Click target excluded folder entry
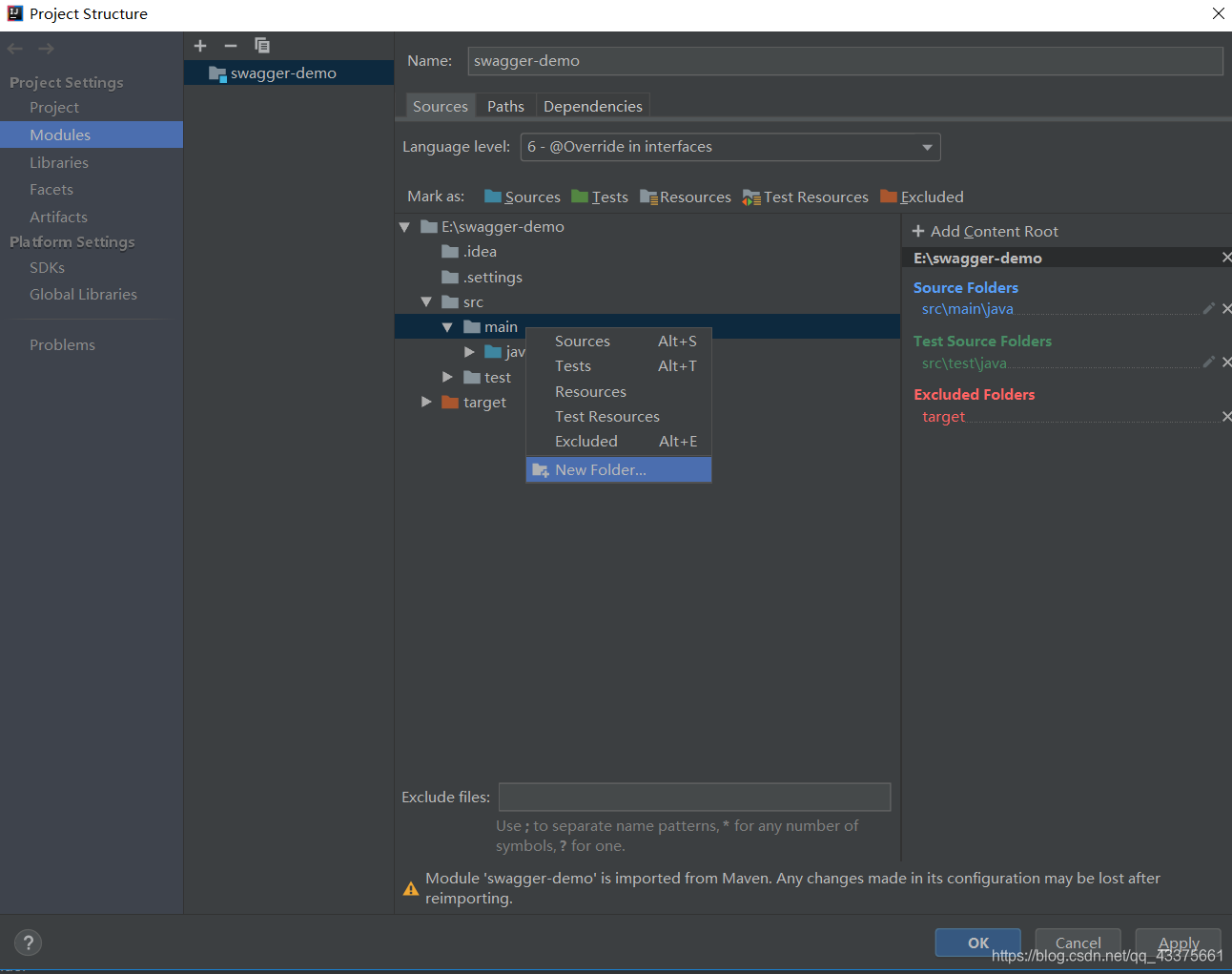1232x974 pixels. [943, 417]
